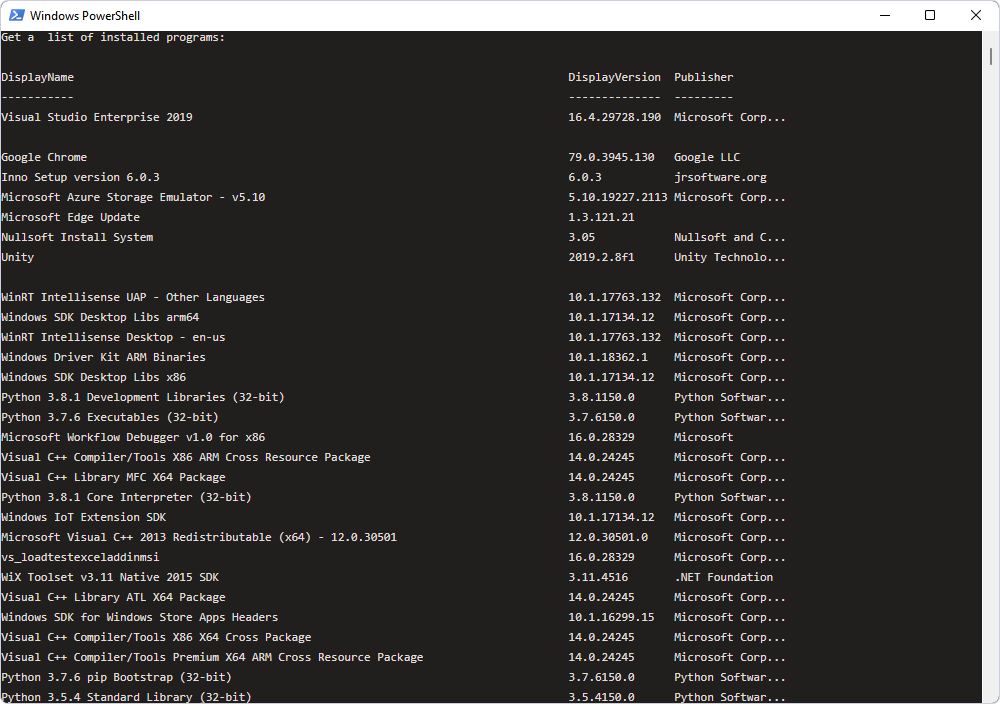Click Visual C++ Compiler/Tools X86 ARM Cross Resource Package
Image resolution: width=1000 pixels, height=704 pixels.
(x=186, y=457)
